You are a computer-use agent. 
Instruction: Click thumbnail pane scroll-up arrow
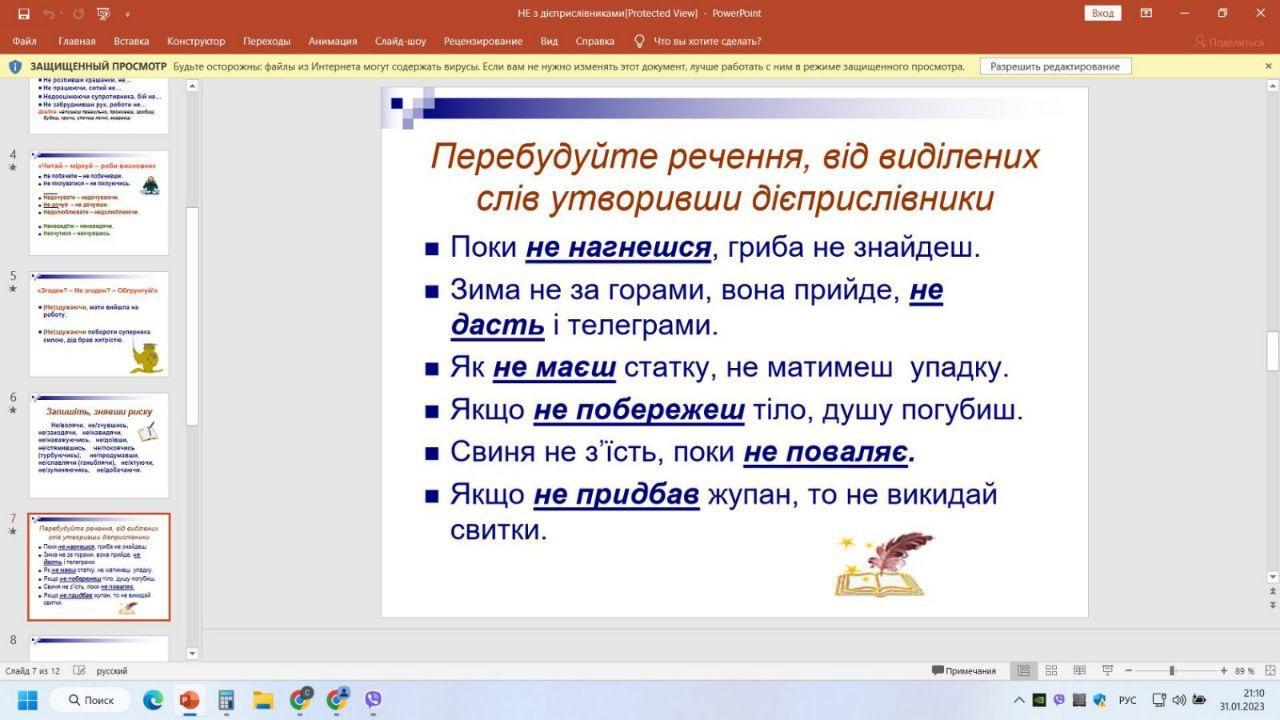click(192, 87)
